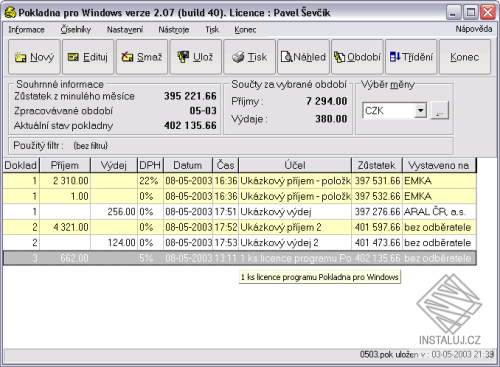The width and height of the screenshot is (500, 367).
Task: Click the Ulož save button
Action: pyautogui.click(x=196, y=57)
